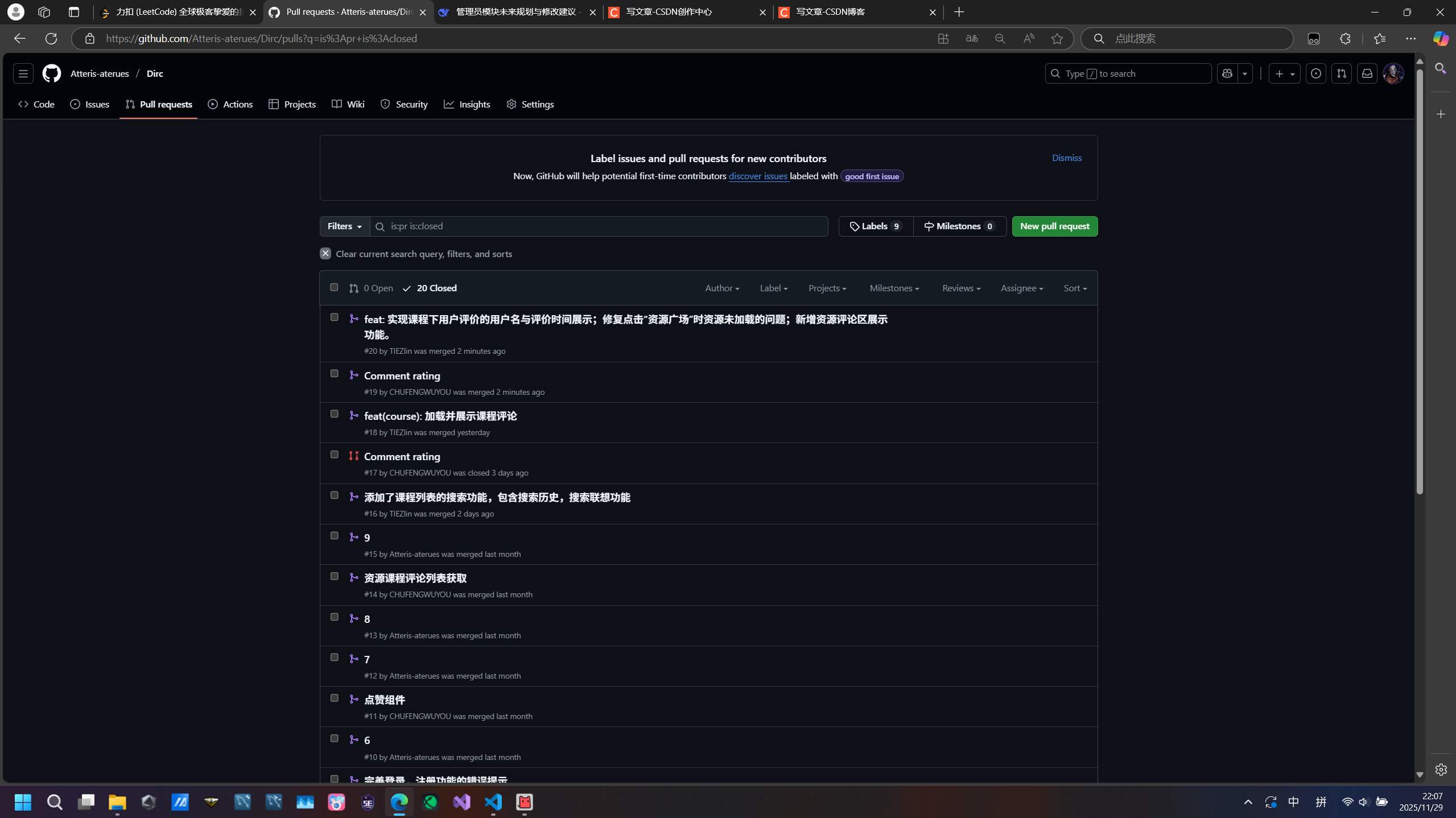The width and height of the screenshot is (1456, 818).
Task: Click the is:pr is:closed search field
Action: pos(603,226)
